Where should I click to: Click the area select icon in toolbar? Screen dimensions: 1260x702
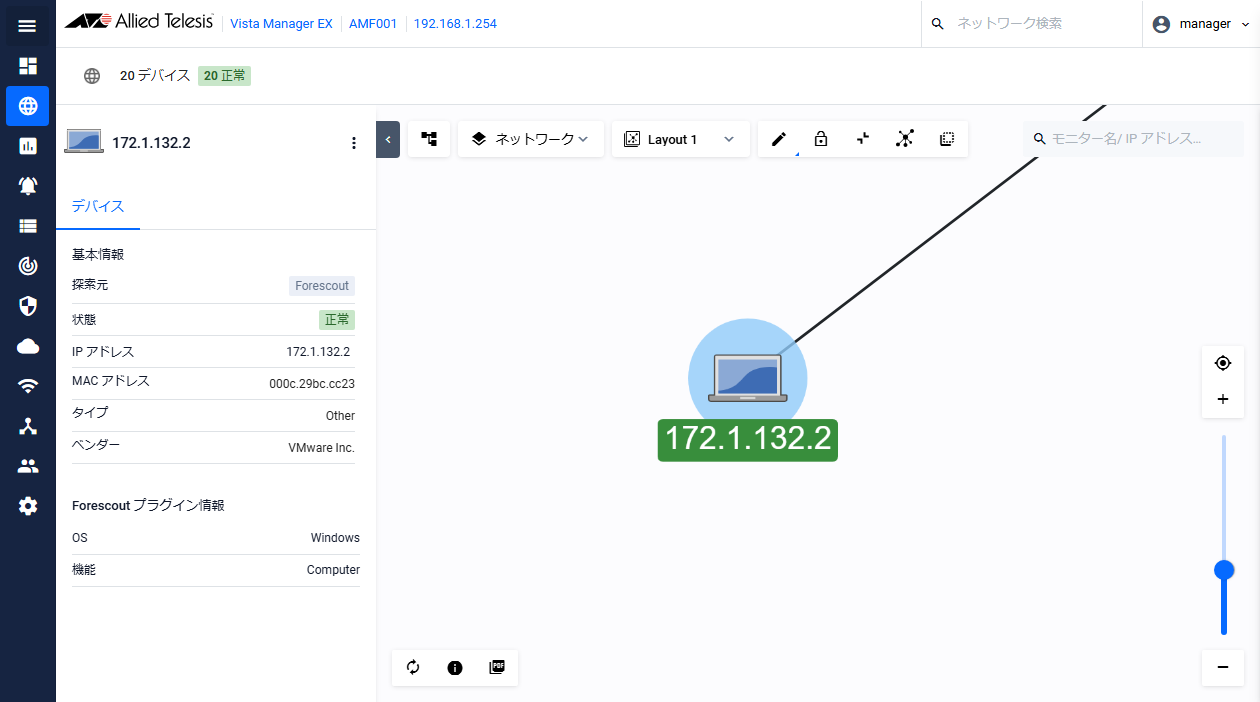tap(947, 139)
